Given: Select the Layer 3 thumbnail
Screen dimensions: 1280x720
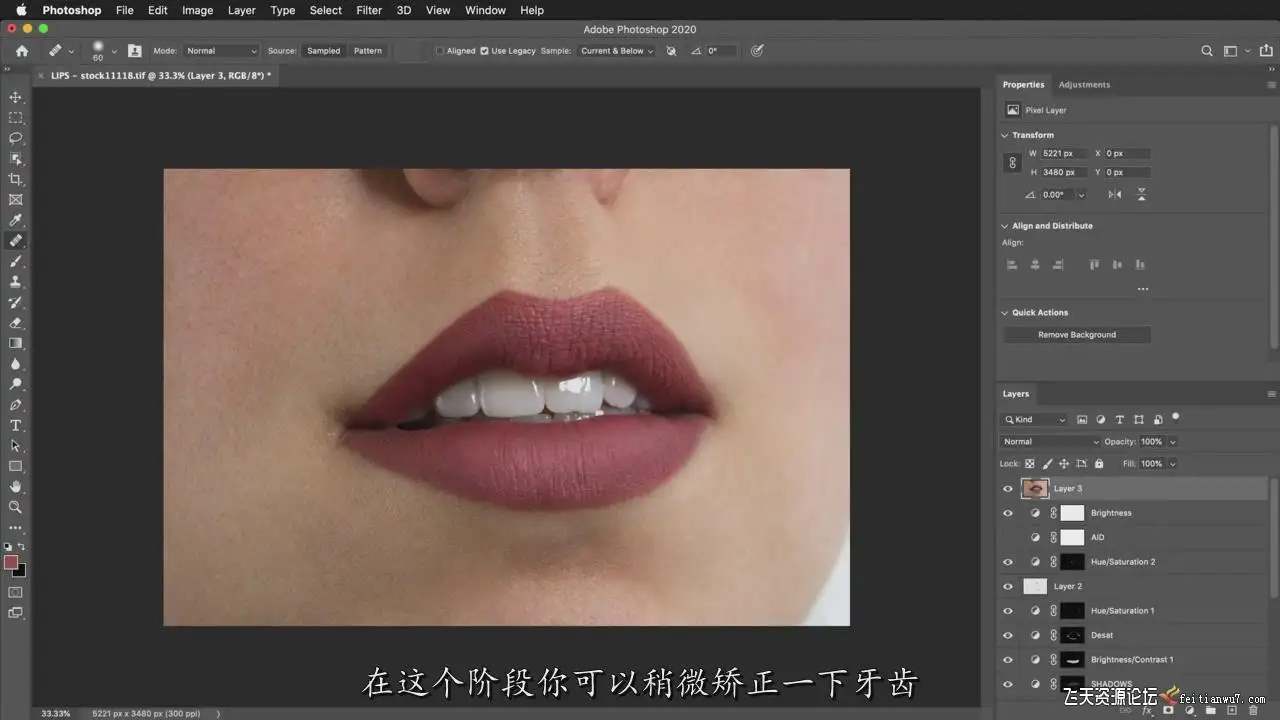Looking at the screenshot, I should [1035, 489].
